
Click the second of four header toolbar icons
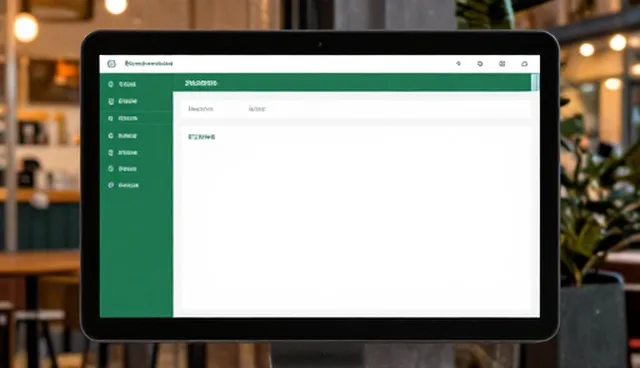pyautogui.click(x=480, y=64)
